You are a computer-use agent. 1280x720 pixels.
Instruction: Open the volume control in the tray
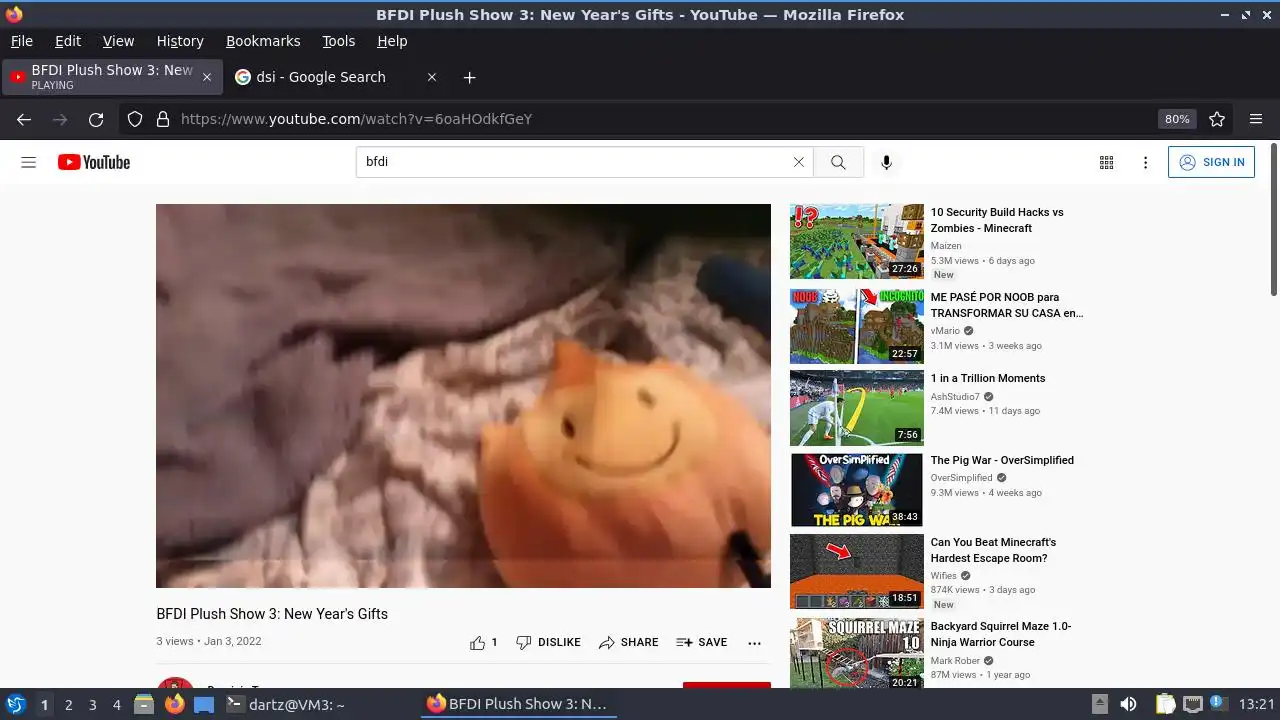point(1128,704)
